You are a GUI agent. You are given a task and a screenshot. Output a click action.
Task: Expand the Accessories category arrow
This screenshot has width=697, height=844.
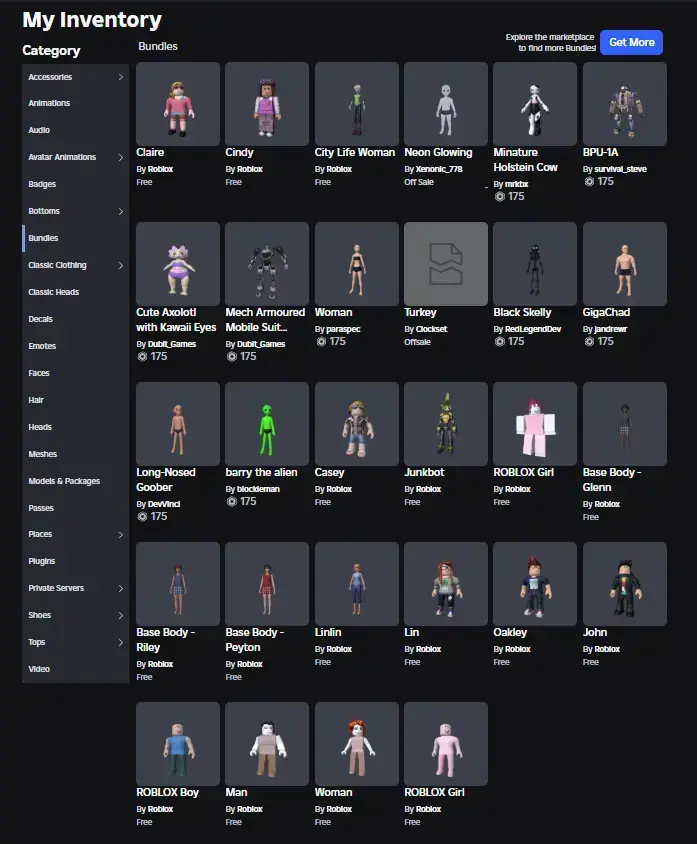click(x=121, y=77)
